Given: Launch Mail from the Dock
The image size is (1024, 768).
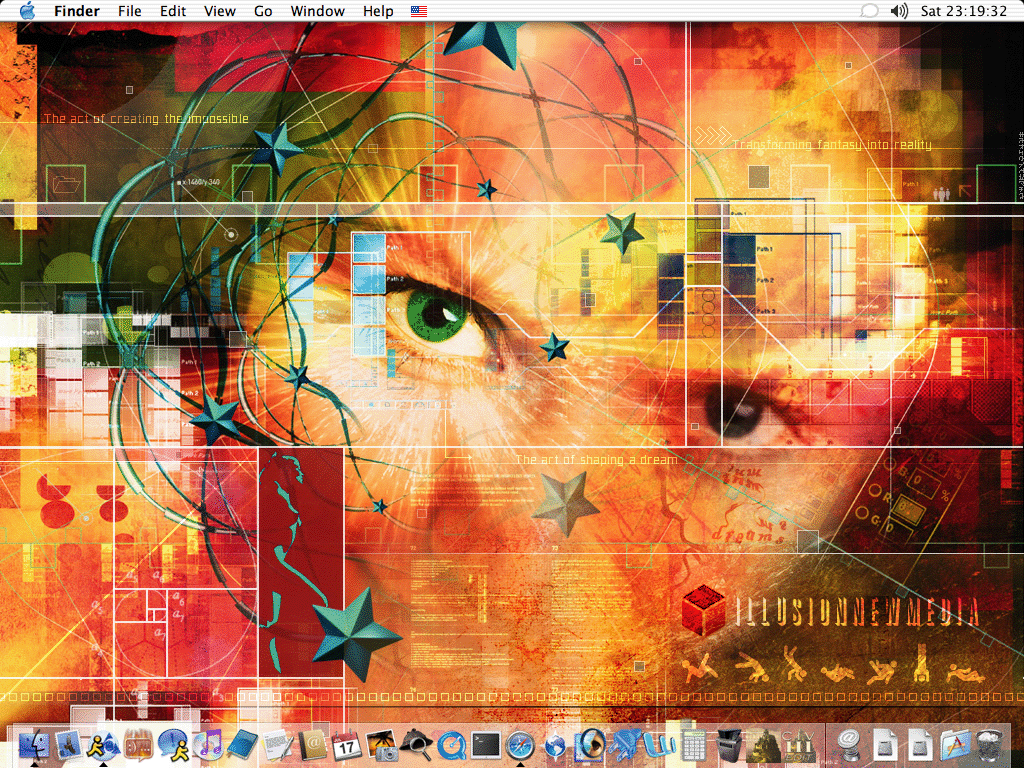Looking at the screenshot, I should [68, 745].
